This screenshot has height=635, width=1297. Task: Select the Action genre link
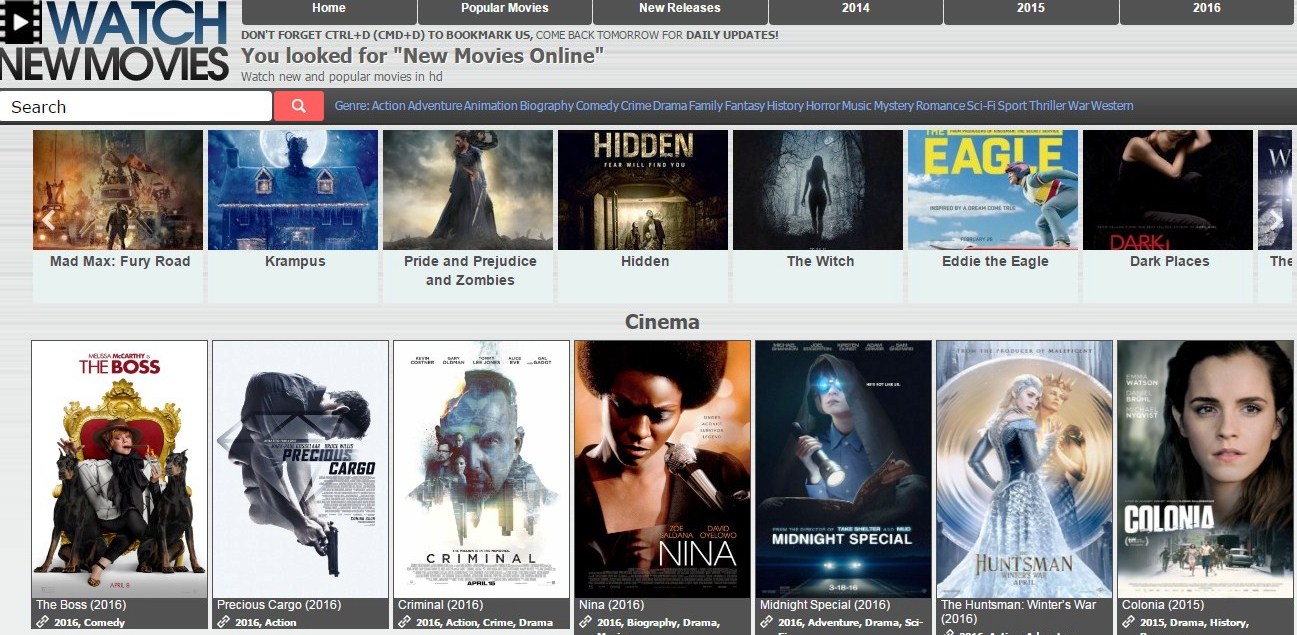tap(389, 106)
